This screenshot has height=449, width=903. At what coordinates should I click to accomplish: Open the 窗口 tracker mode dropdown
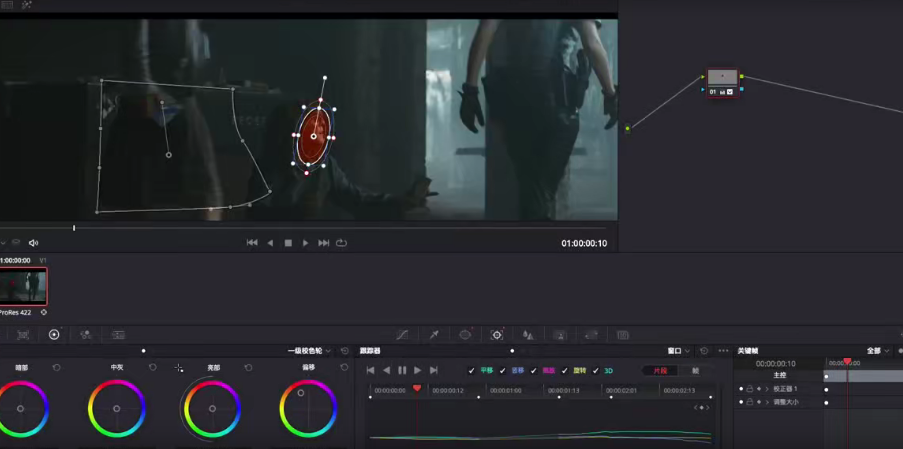pyautogui.click(x=679, y=351)
